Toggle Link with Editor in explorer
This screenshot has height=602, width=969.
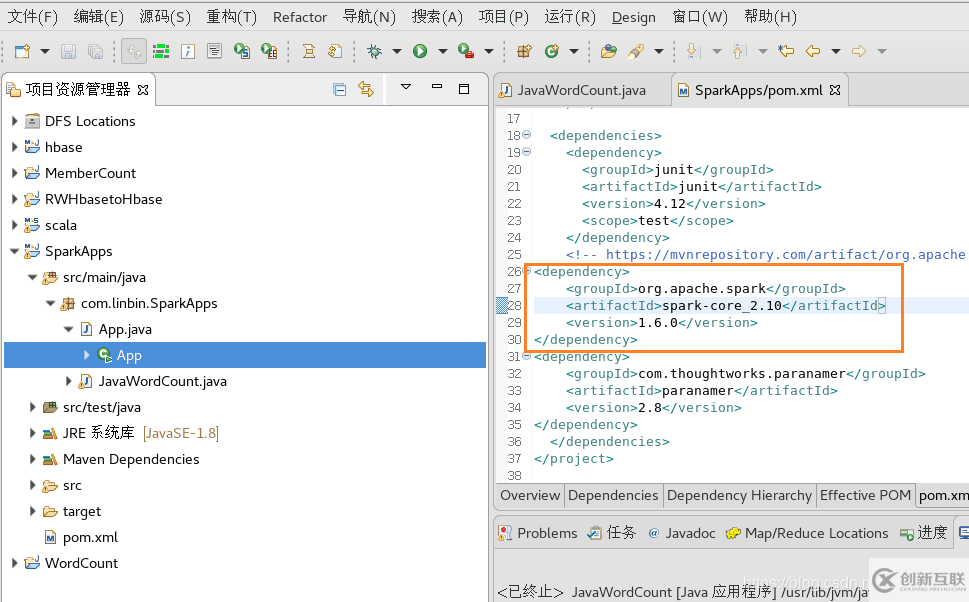pos(366,90)
